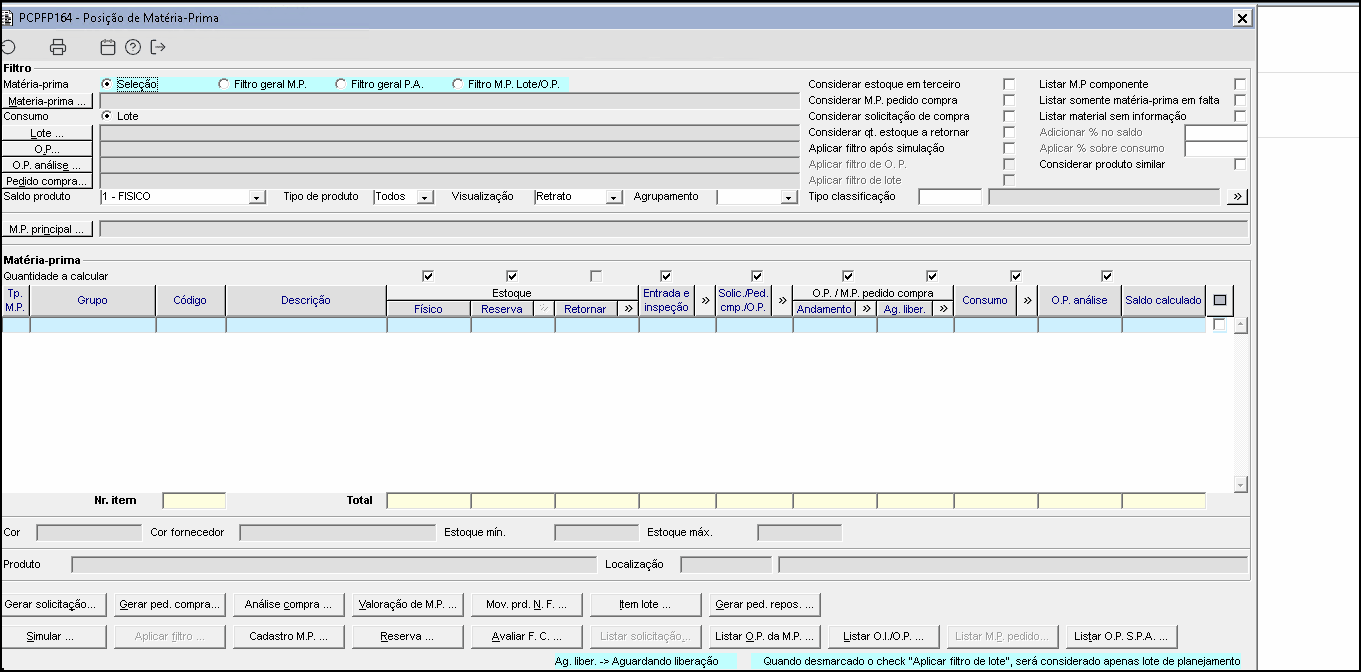1361x672 pixels.
Task: Click the Mov. prd. N. F. ... button
Action: click(526, 605)
